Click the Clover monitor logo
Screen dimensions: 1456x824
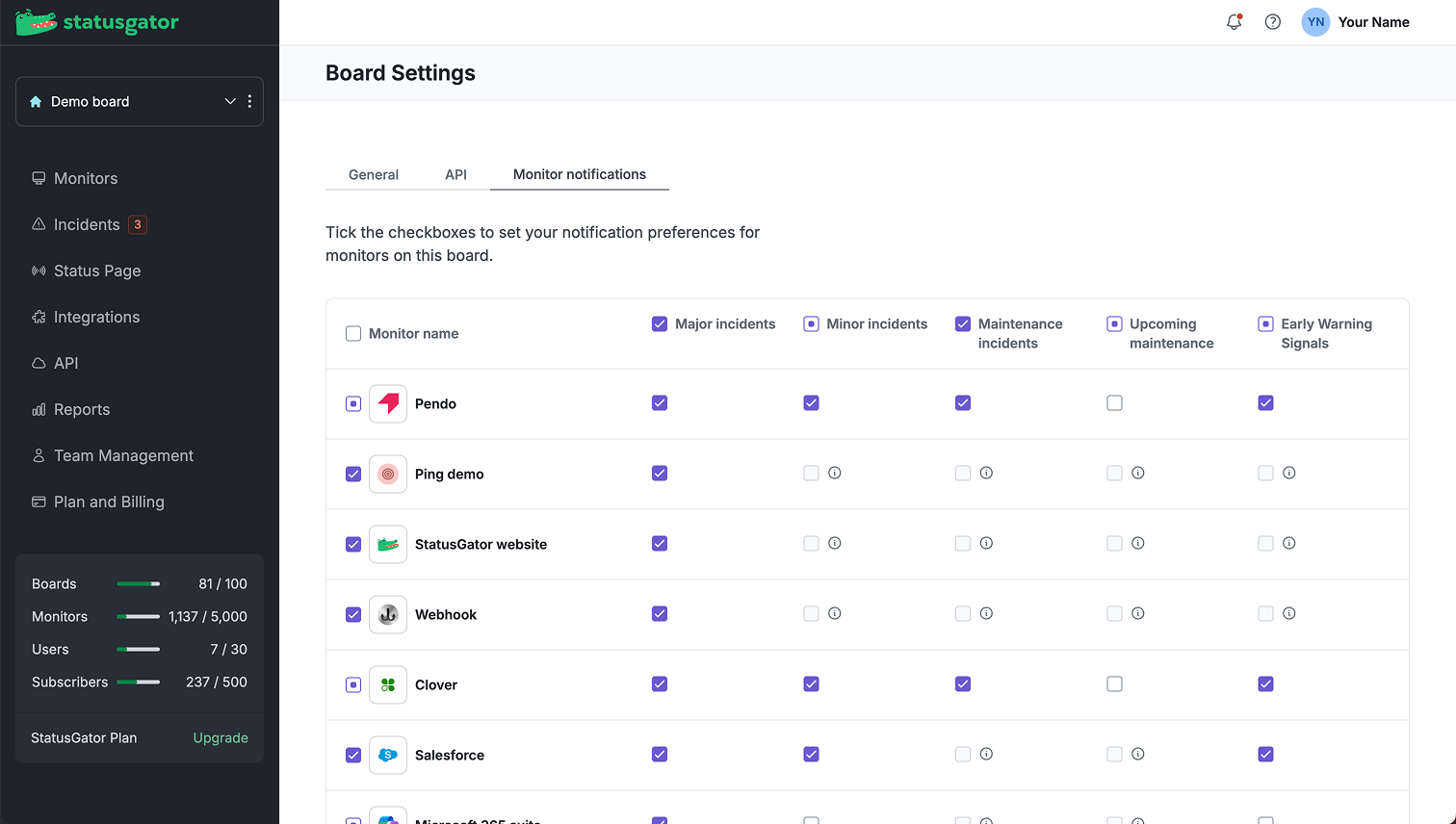coord(388,684)
